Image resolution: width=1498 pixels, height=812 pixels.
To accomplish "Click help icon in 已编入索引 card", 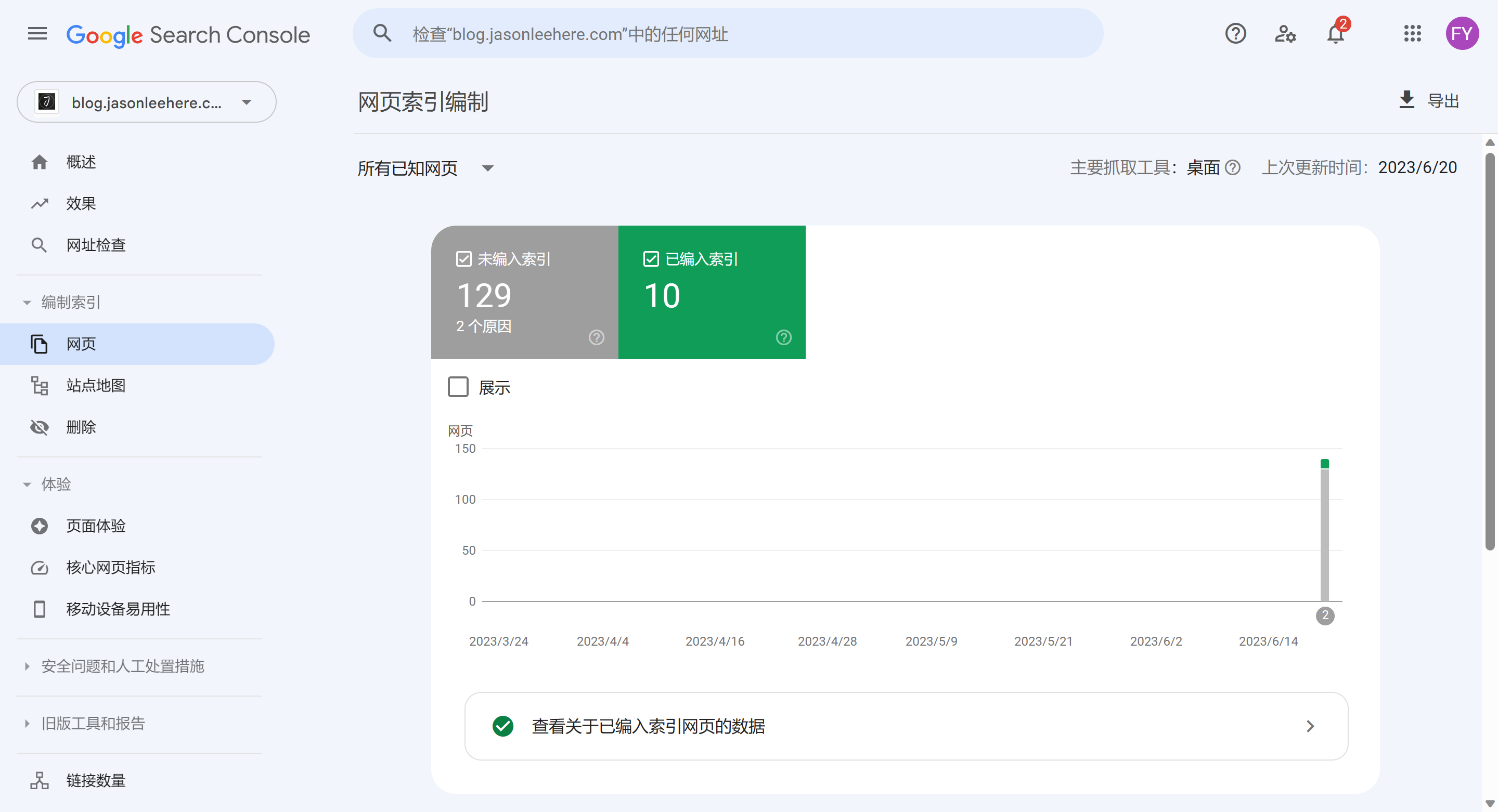I will pos(784,338).
